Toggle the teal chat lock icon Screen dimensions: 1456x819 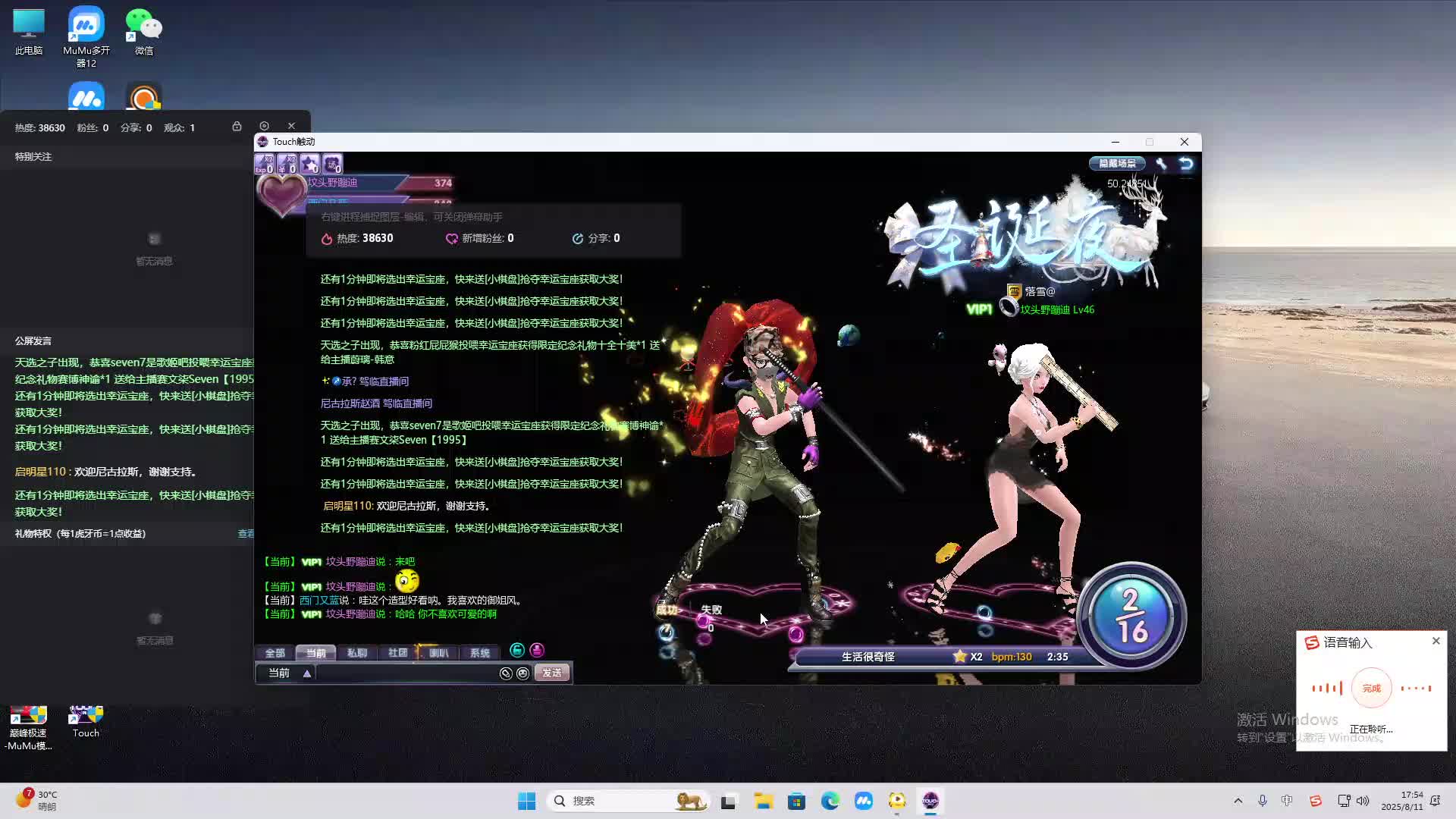517,650
